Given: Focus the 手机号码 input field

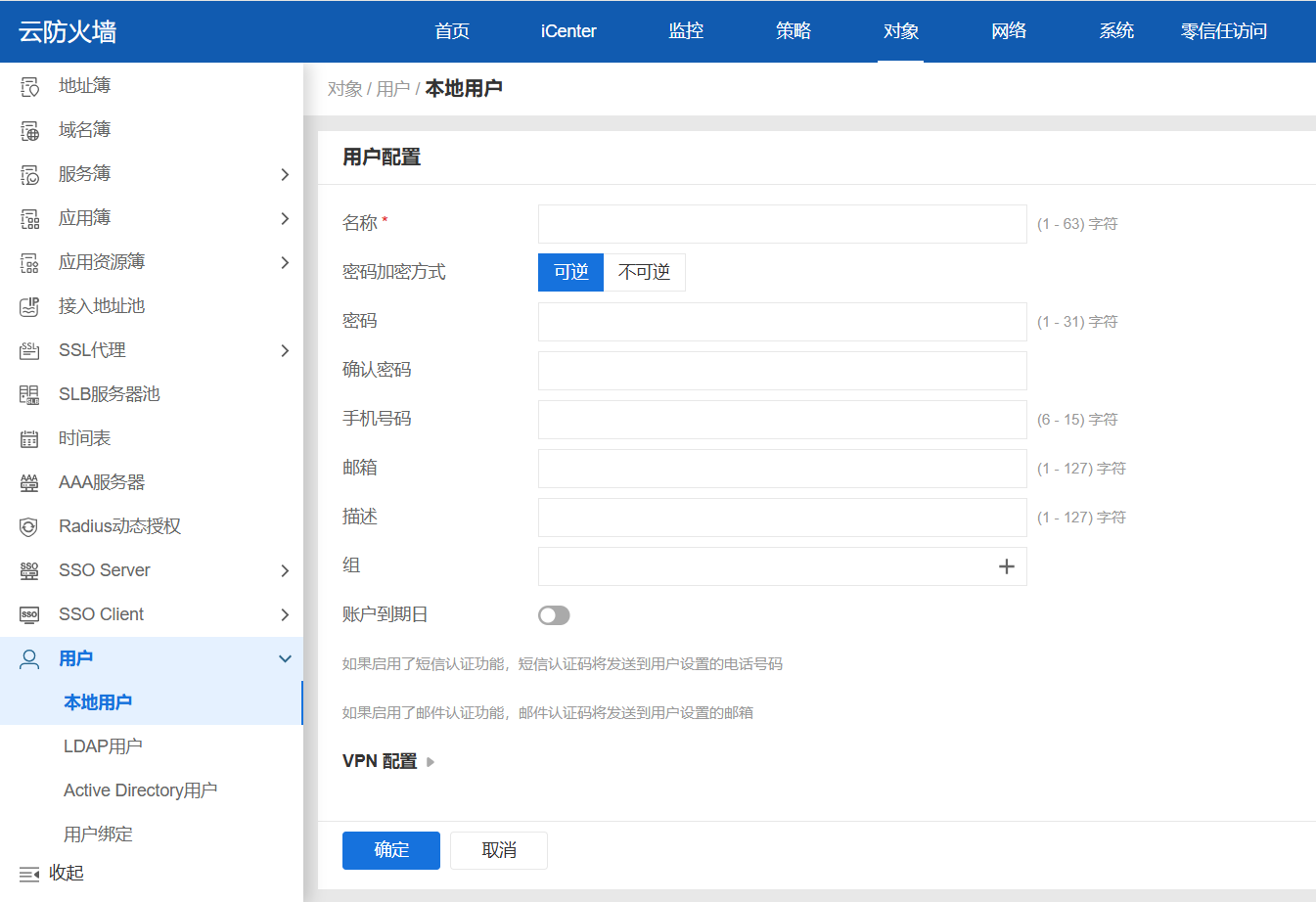Looking at the screenshot, I should tap(783, 420).
